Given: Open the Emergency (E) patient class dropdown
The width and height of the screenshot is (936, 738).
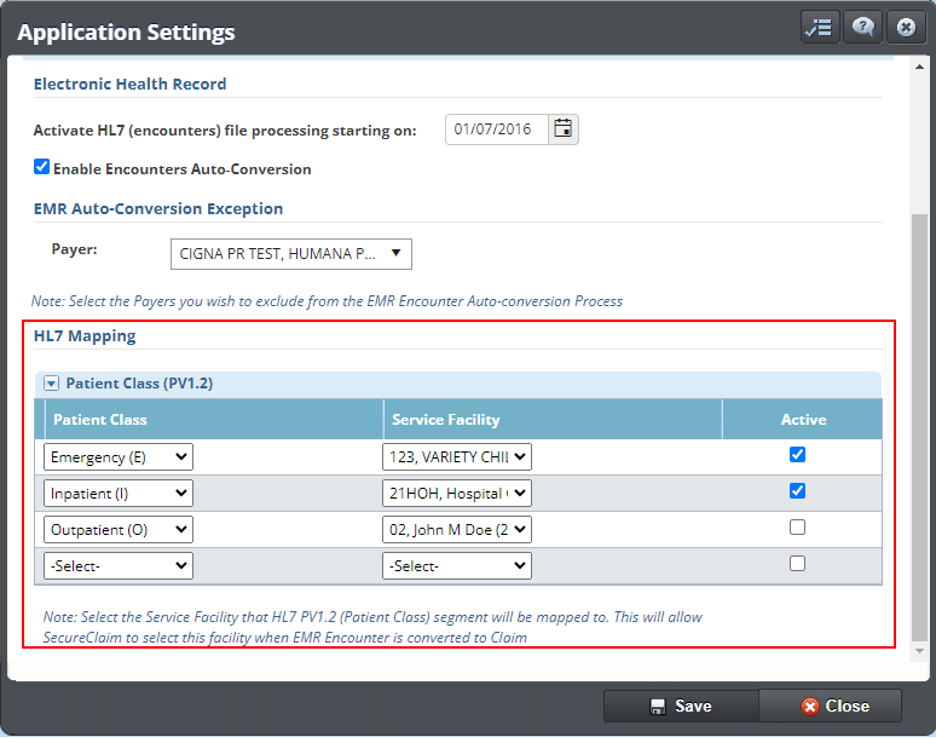Looking at the screenshot, I should (x=118, y=457).
